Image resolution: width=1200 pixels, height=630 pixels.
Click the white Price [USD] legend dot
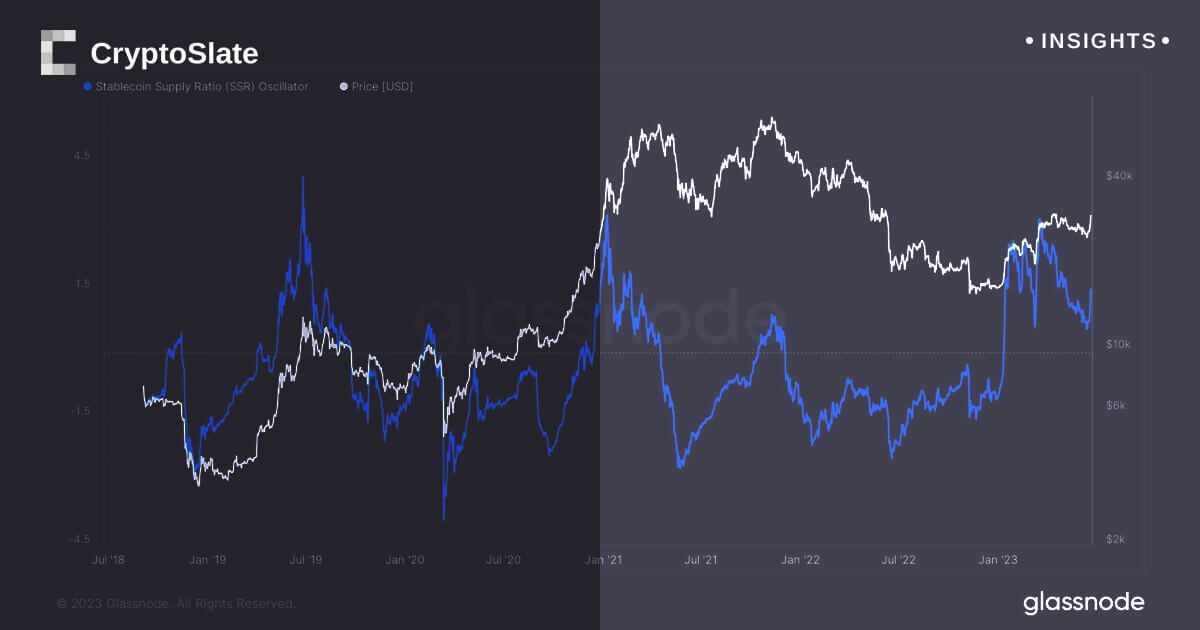coord(344,87)
